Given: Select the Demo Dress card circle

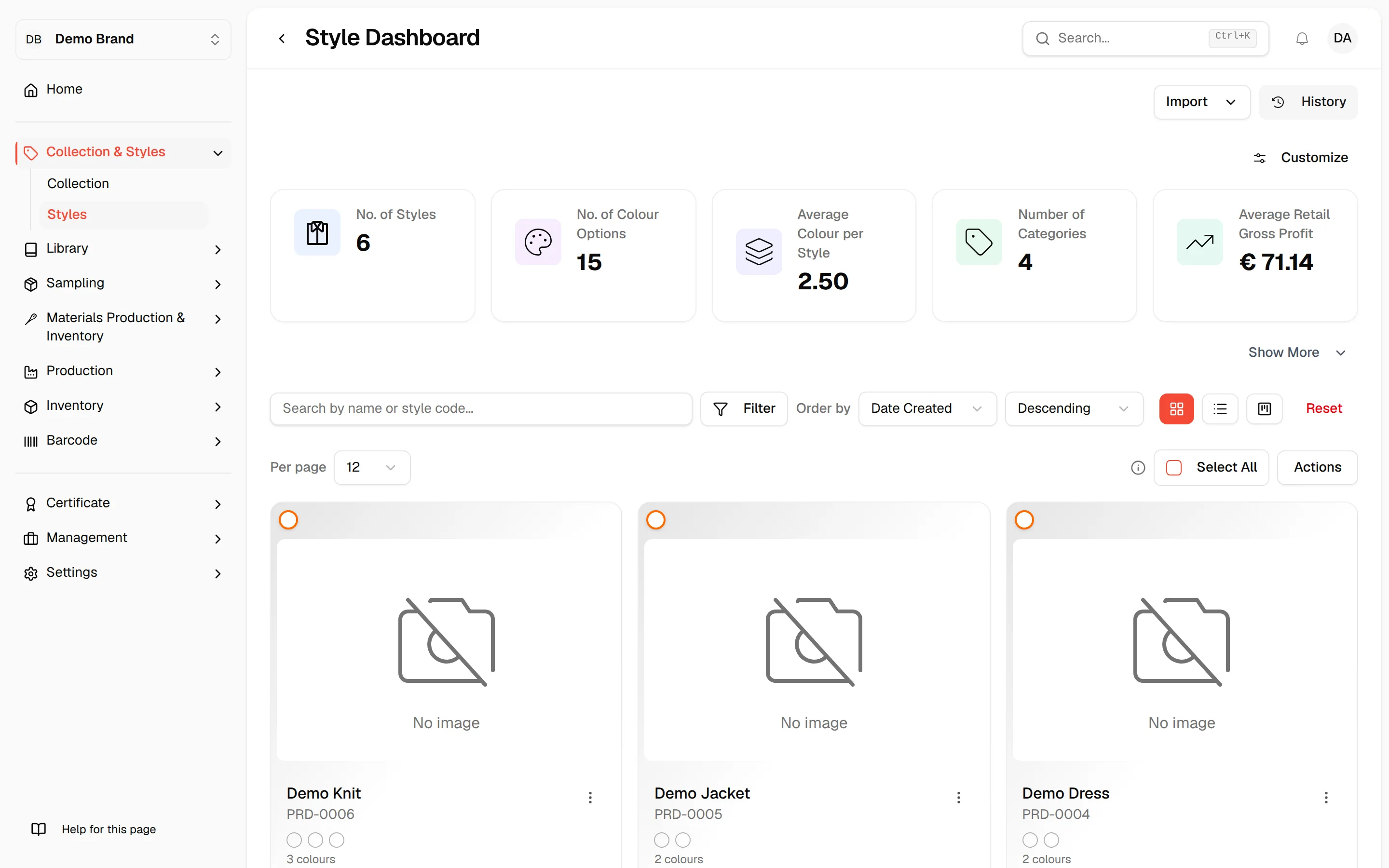Looking at the screenshot, I should tap(1024, 519).
